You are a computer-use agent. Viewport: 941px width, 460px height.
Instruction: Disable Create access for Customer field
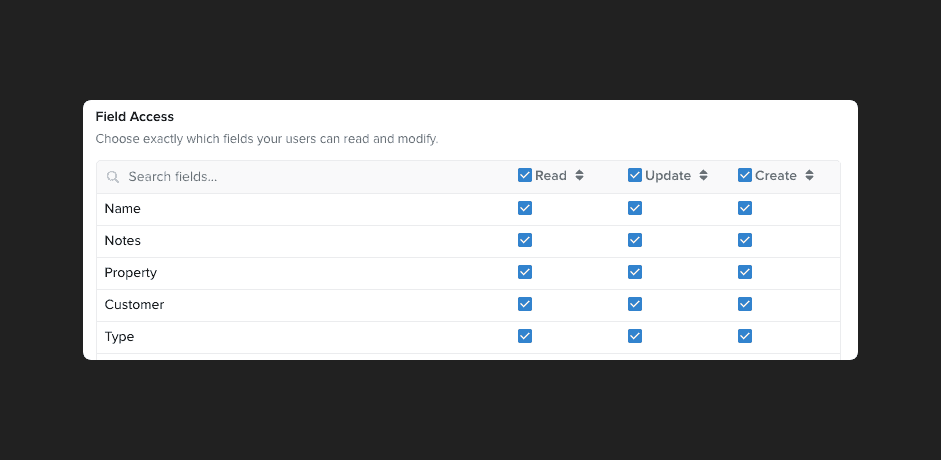point(745,304)
